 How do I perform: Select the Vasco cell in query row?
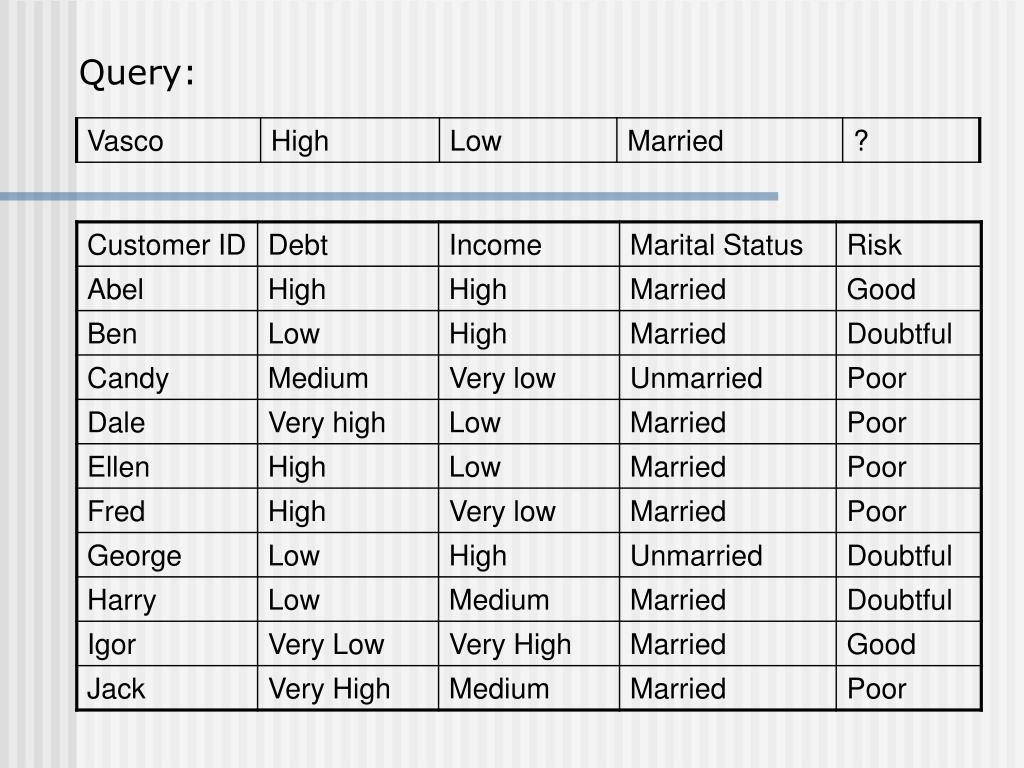point(169,140)
